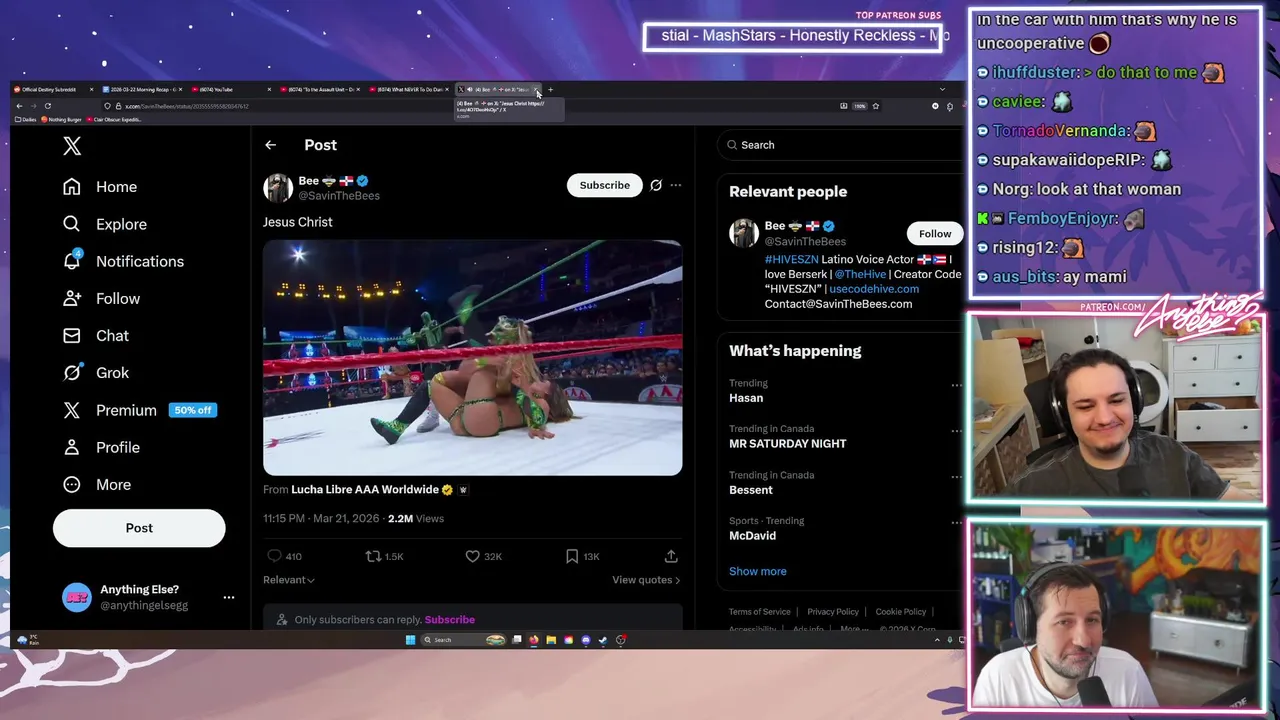The width and height of the screenshot is (1280, 720).
Task: Click the X search field
Action: pos(840,145)
